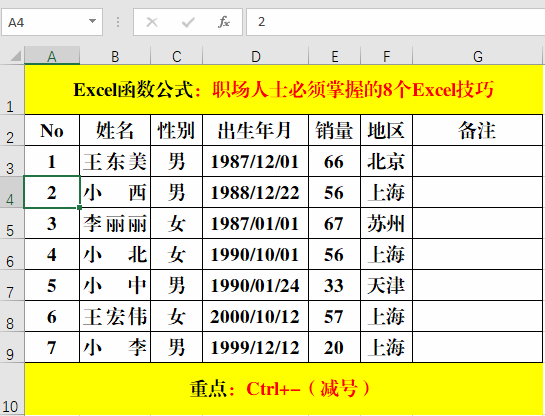Select row 2 header

pyautogui.click(x=12, y=130)
